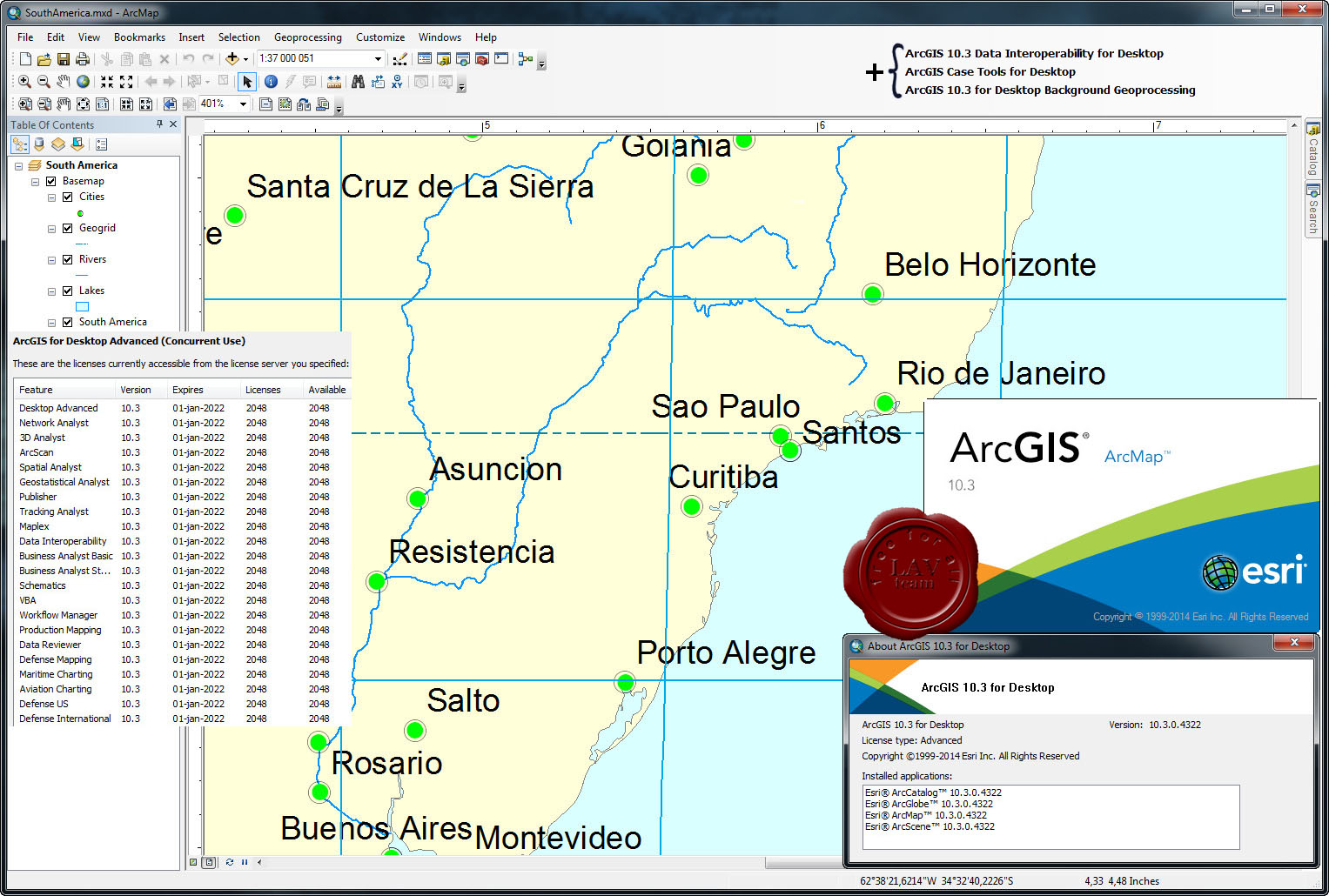
Task: Open Table Of Contents Options icon
Action: (x=102, y=144)
